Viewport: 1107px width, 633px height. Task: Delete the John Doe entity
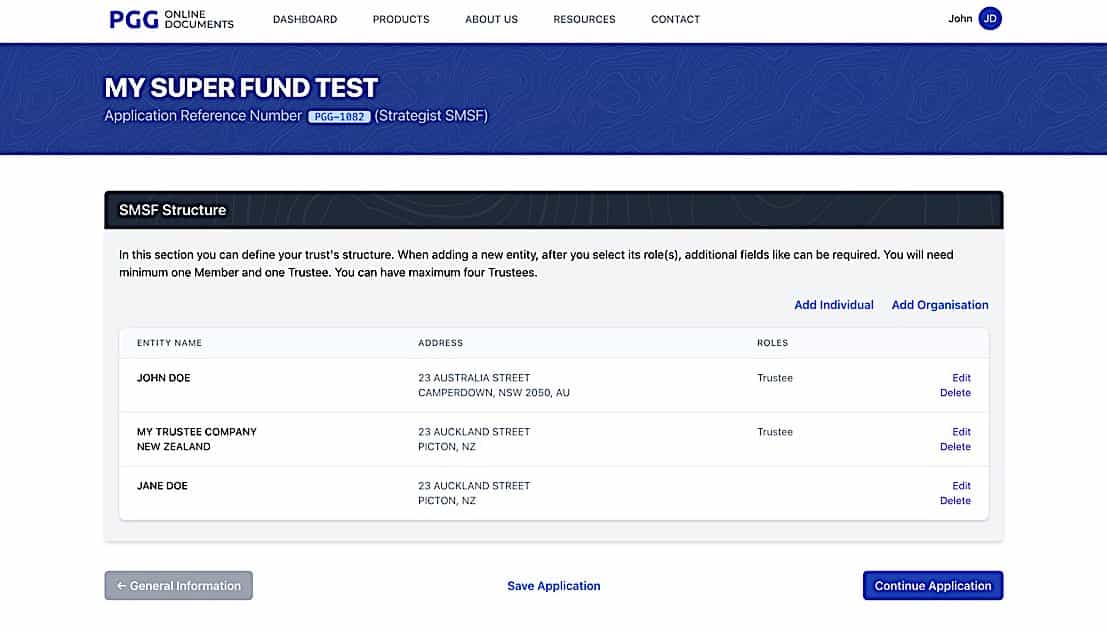click(x=955, y=393)
